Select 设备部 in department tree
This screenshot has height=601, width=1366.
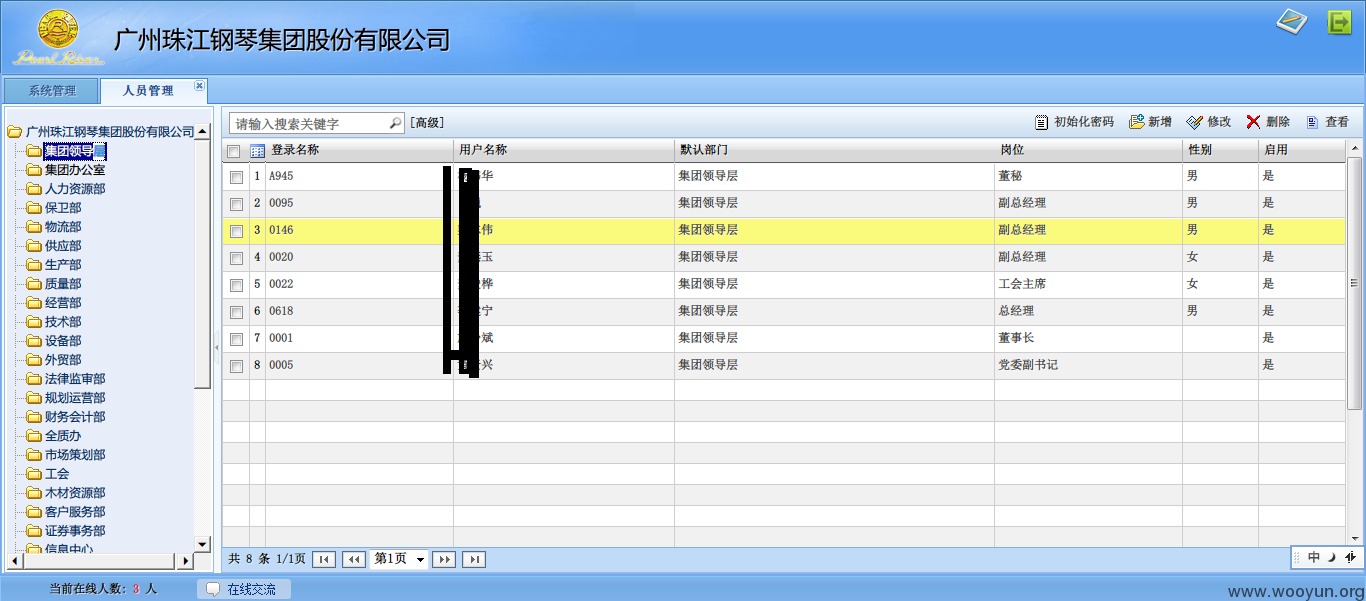point(63,341)
